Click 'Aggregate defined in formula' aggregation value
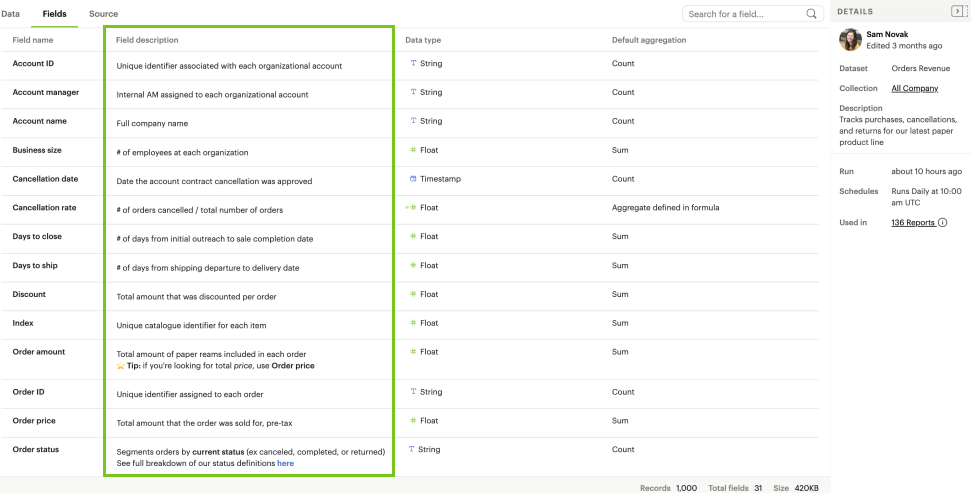 pyautogui.click(x=666, y=207)
